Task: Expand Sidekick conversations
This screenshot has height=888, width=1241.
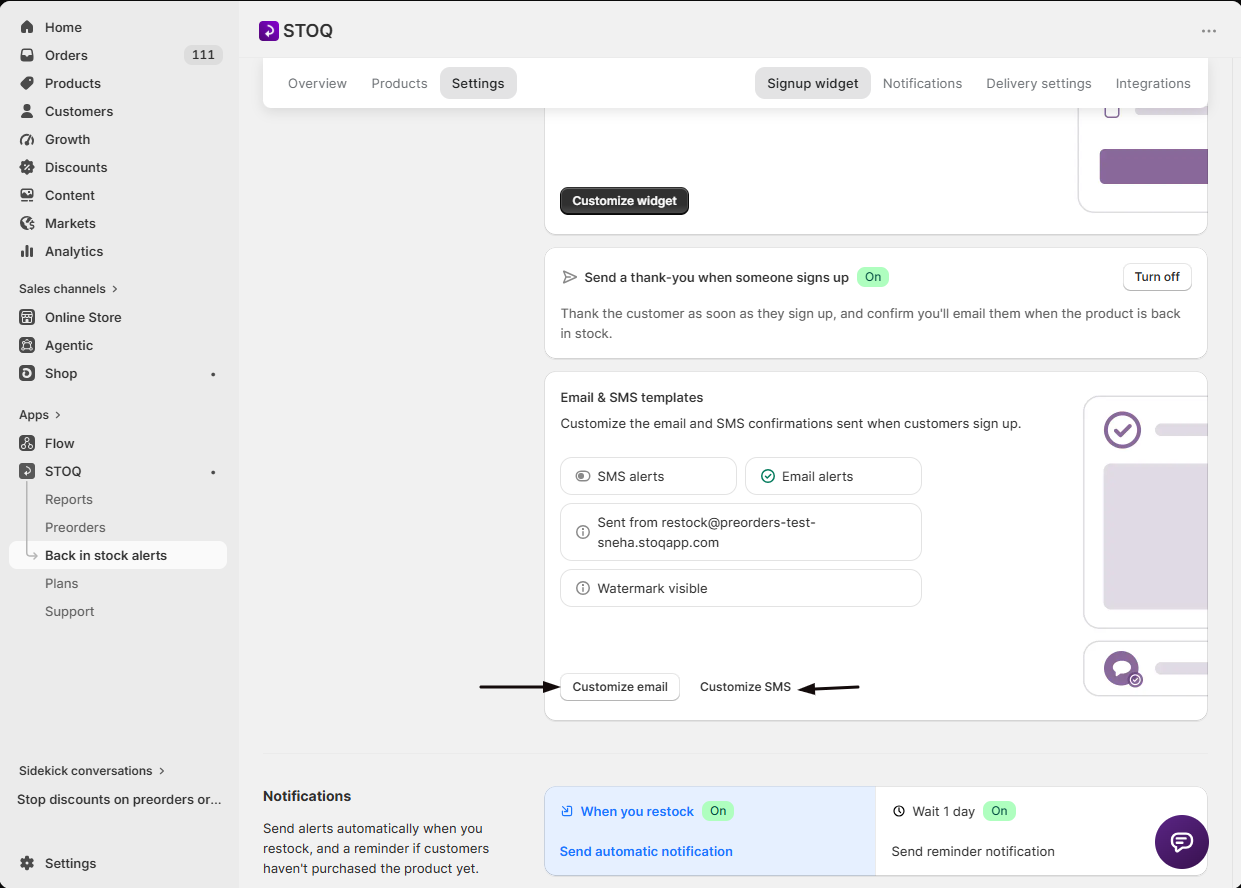Action: coord(92,771)
